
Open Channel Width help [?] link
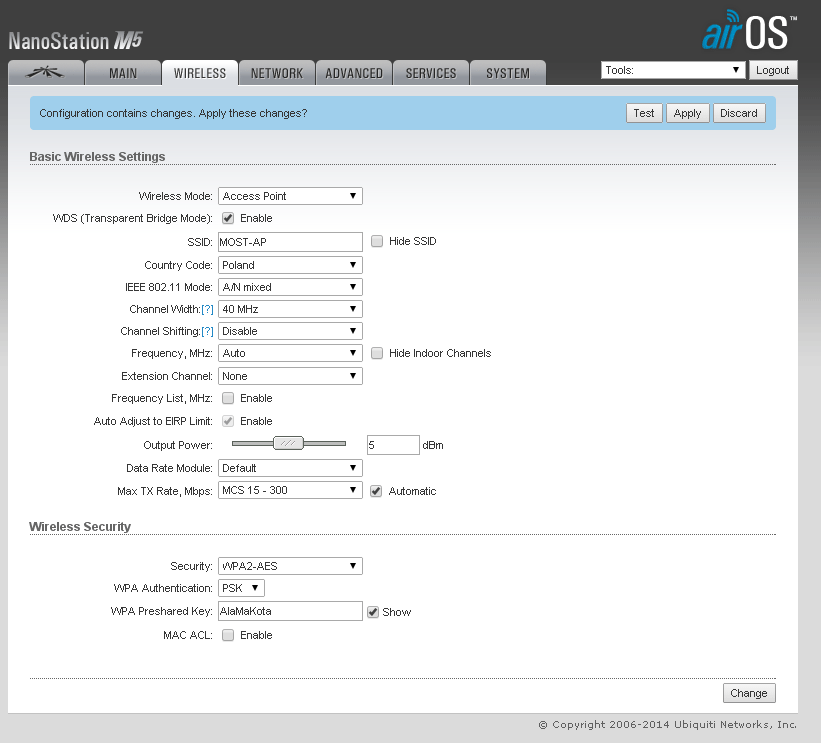(x=207, y=309)
